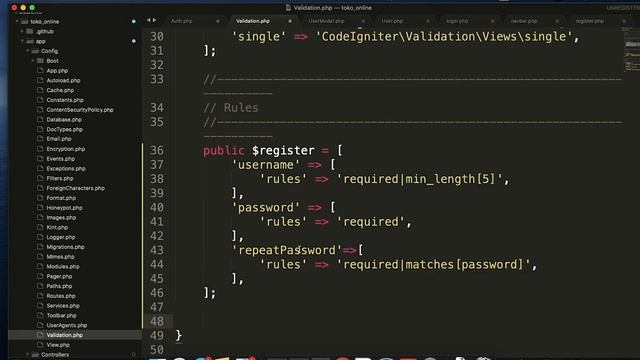Viewport: 640px width, 360px height.
Task: Open Mimes.php from the file tree
Action: 60,257
